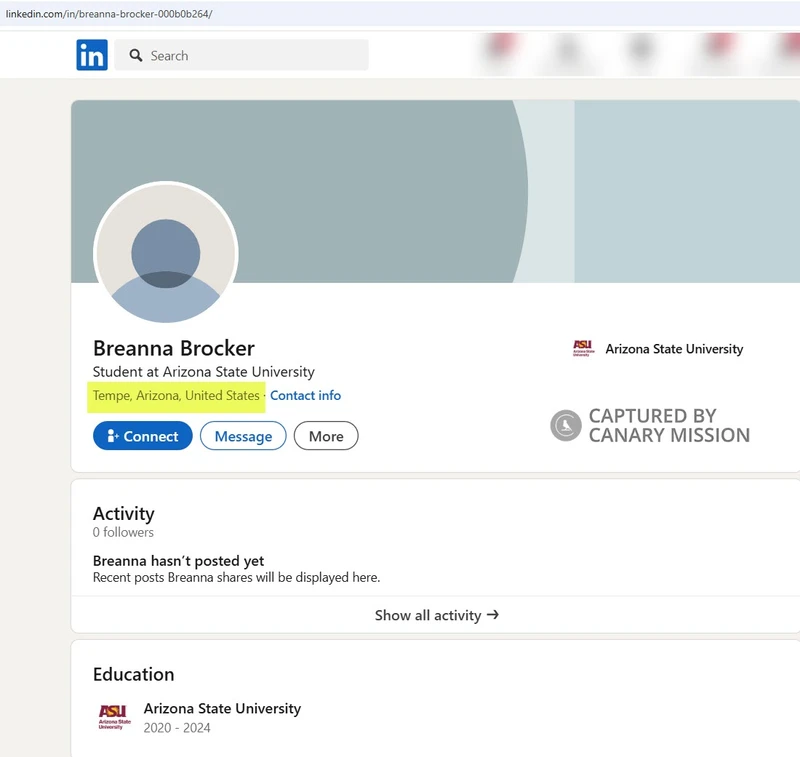Click the profile name Breanna Brocker

click(x=173, y=348)
